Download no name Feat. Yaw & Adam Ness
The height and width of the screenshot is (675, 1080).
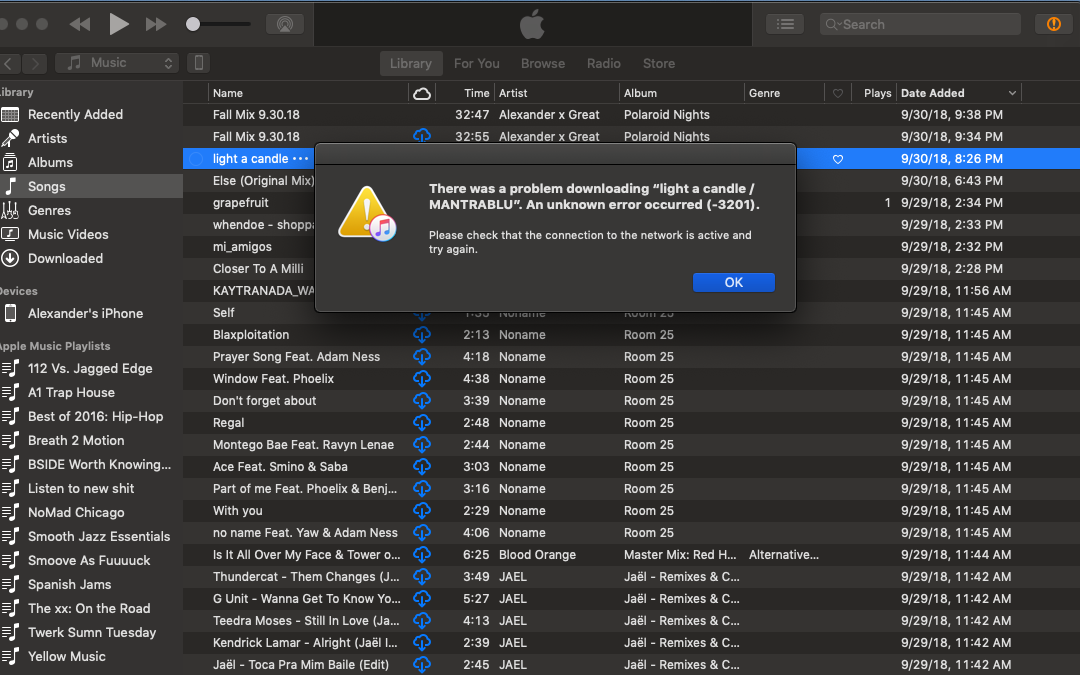pos(422,533)
